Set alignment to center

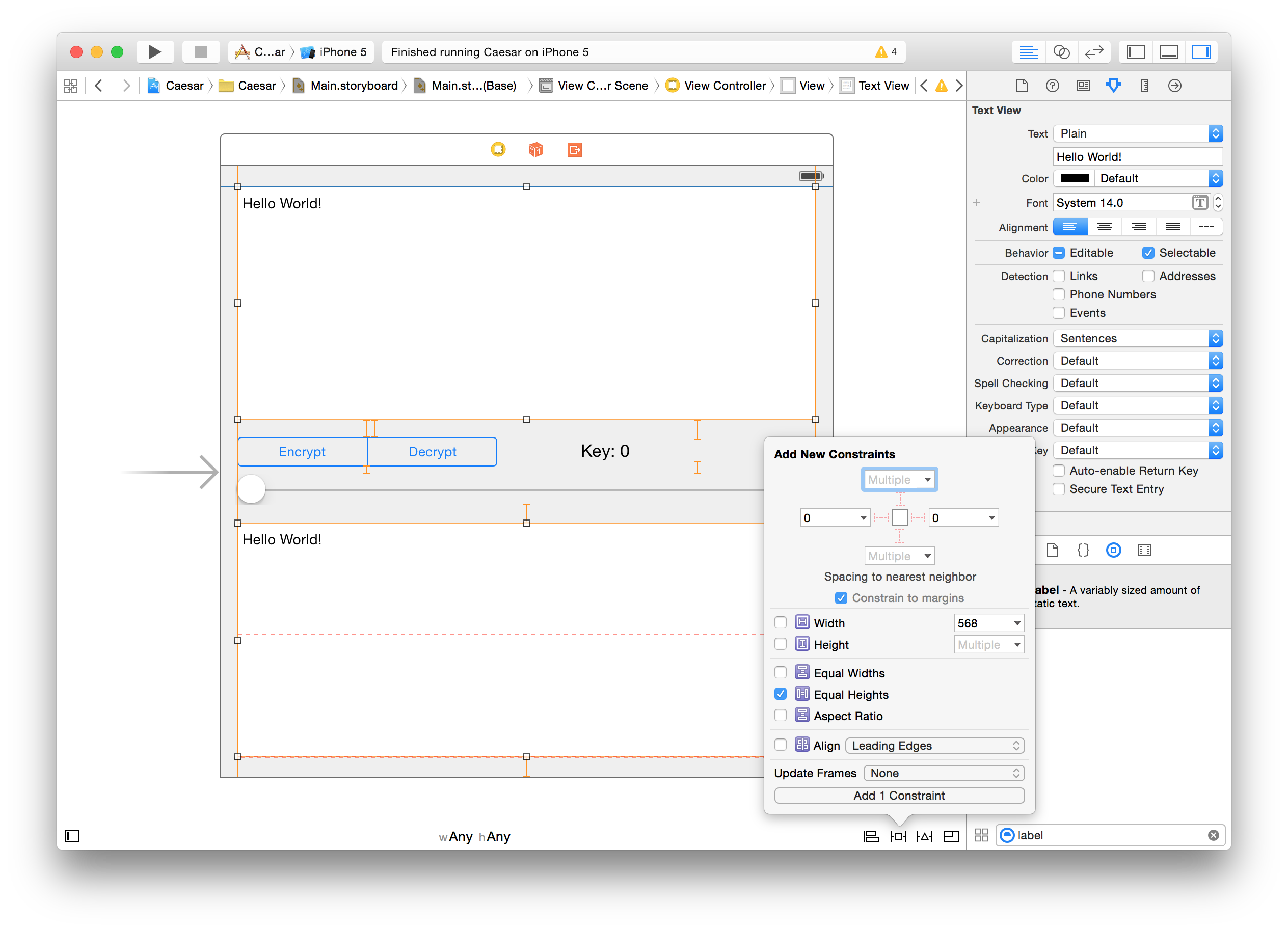click(x=1104, y=227)
